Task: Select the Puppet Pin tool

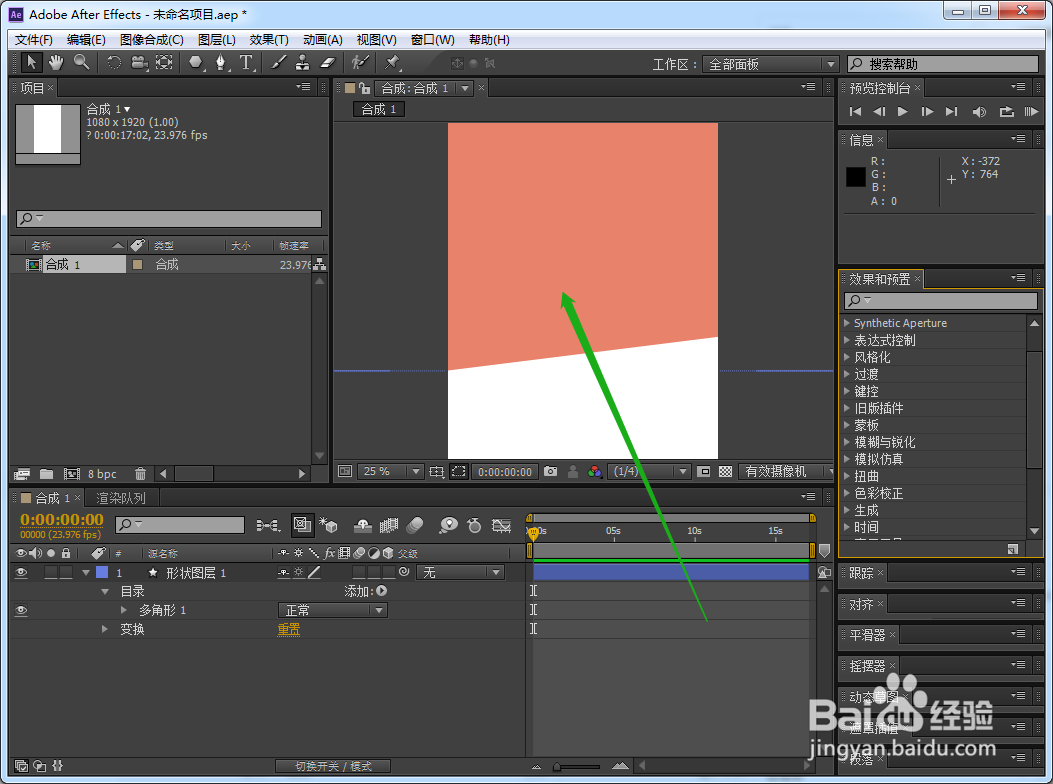Action: pos(392,62)
